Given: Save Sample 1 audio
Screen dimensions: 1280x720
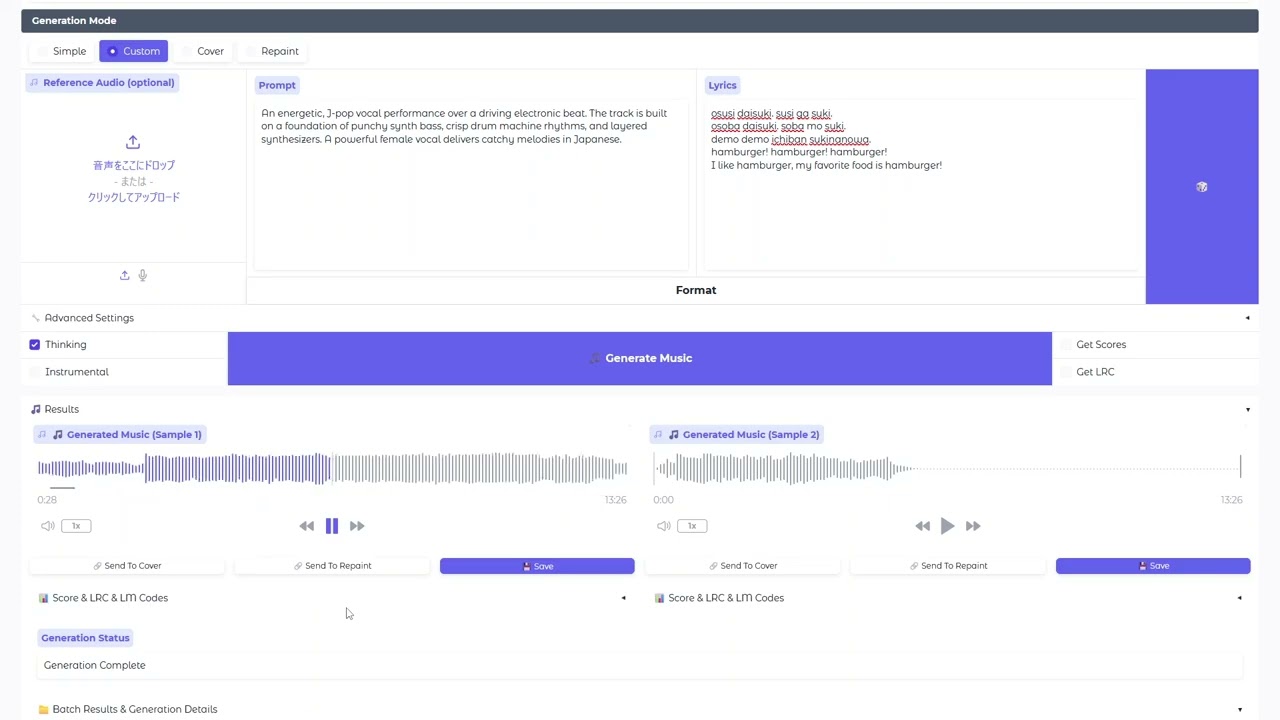Looking at the screenshot, I should point(537,566).
